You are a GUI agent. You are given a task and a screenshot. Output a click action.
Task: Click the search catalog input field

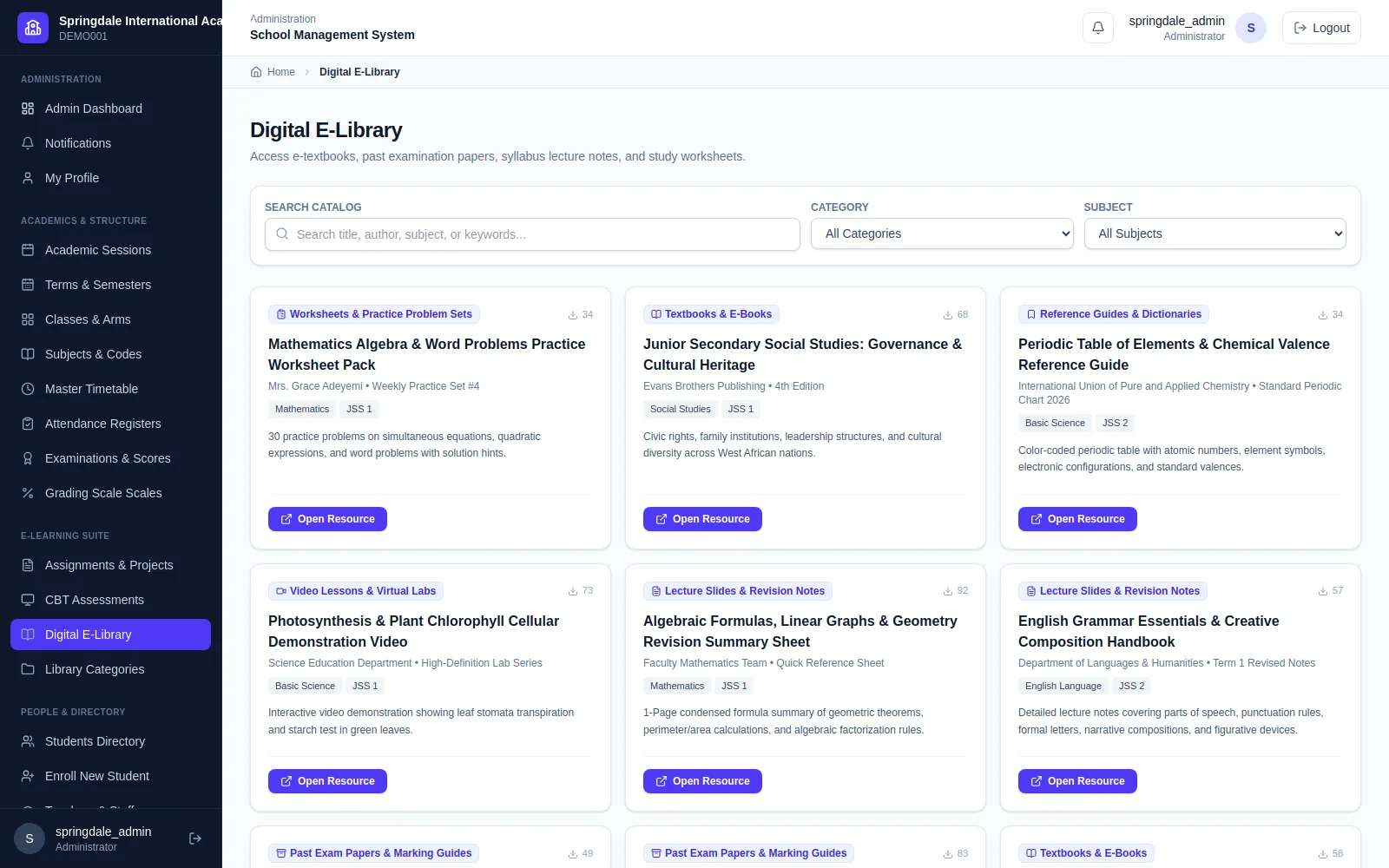tap(532, 234)
